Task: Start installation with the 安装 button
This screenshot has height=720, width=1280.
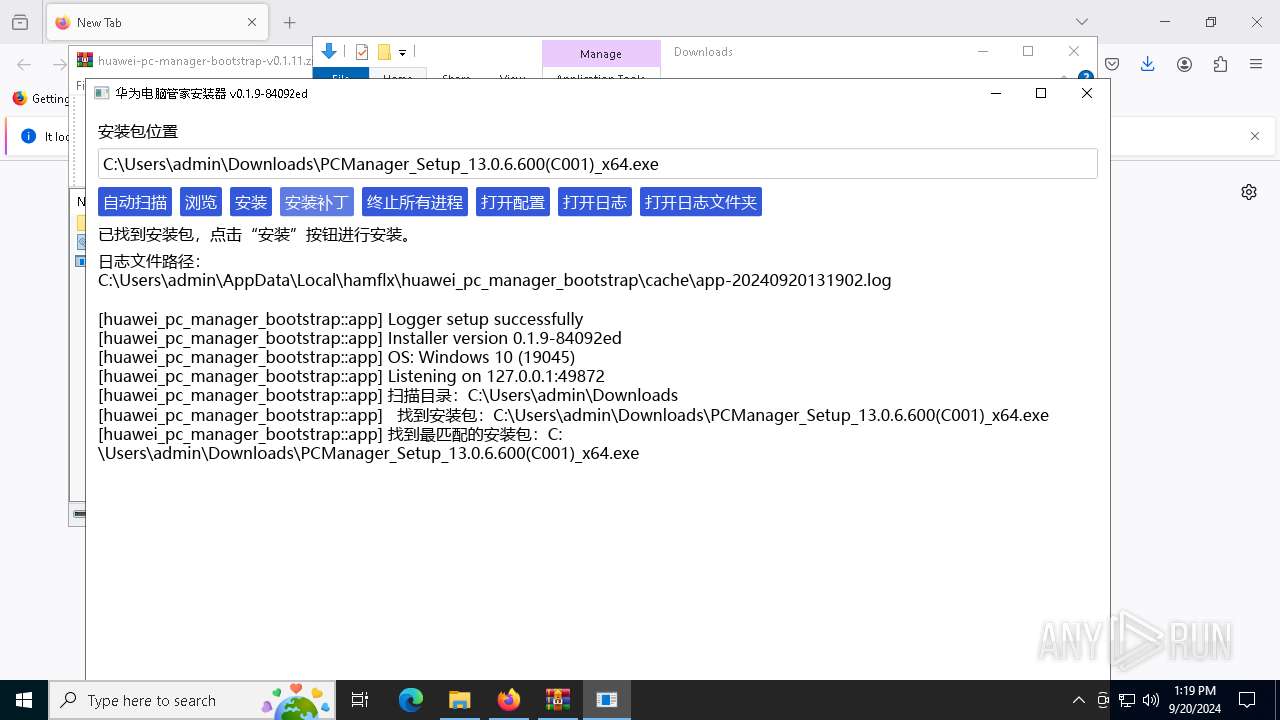Action: click(251, 202)
